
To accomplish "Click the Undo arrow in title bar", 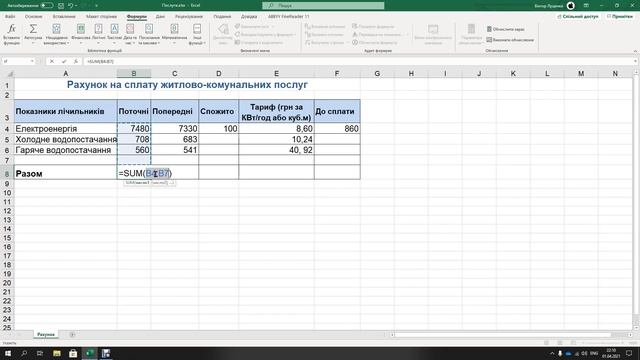I will [71, 6].
